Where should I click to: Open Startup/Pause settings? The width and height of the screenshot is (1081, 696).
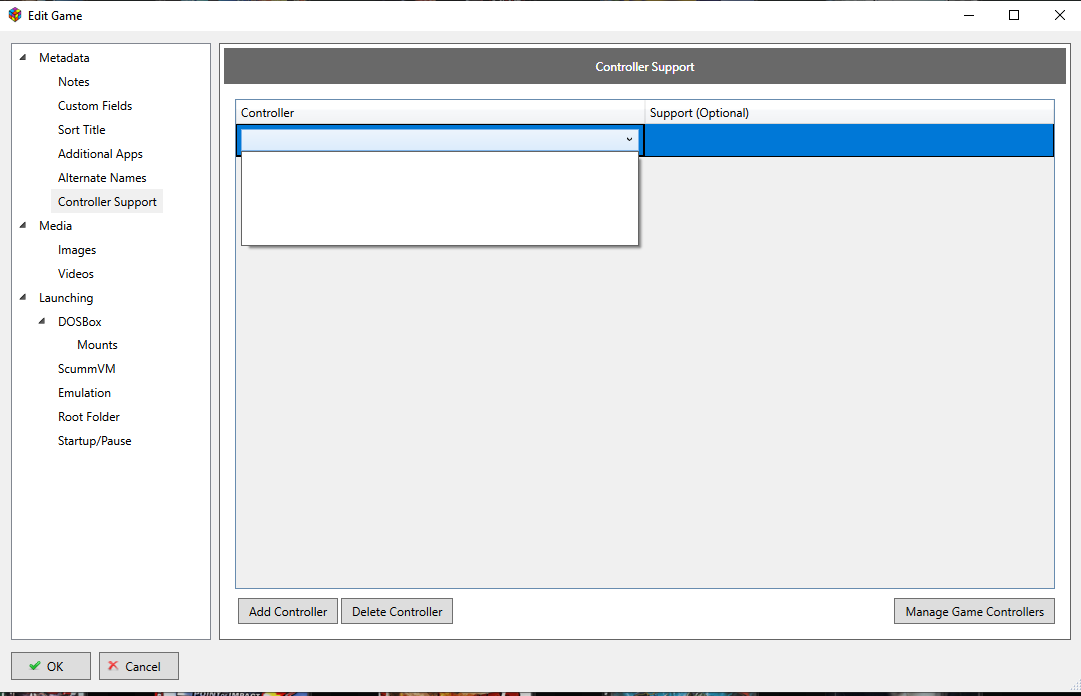coord(94,441)
